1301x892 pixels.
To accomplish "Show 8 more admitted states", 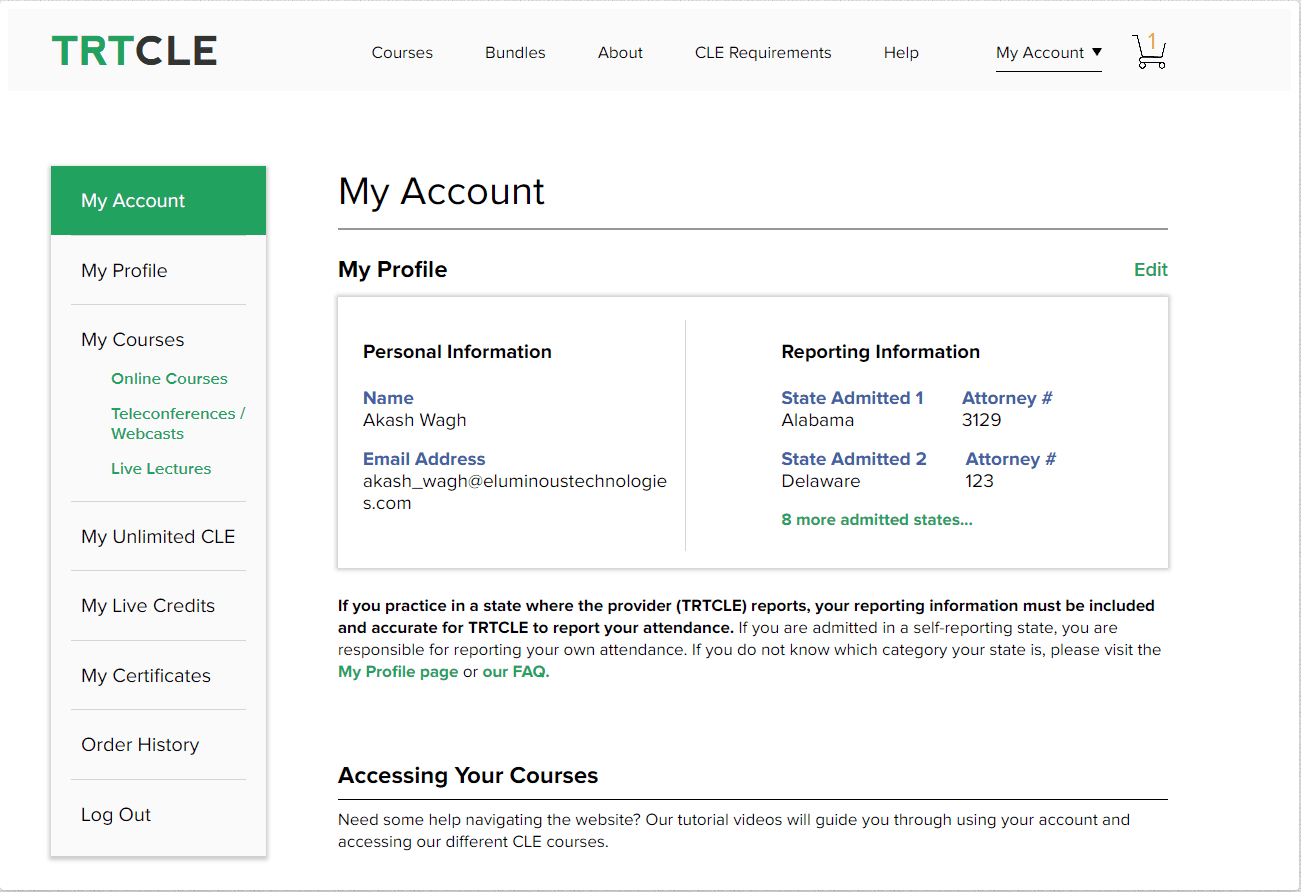I will point(877,519).
